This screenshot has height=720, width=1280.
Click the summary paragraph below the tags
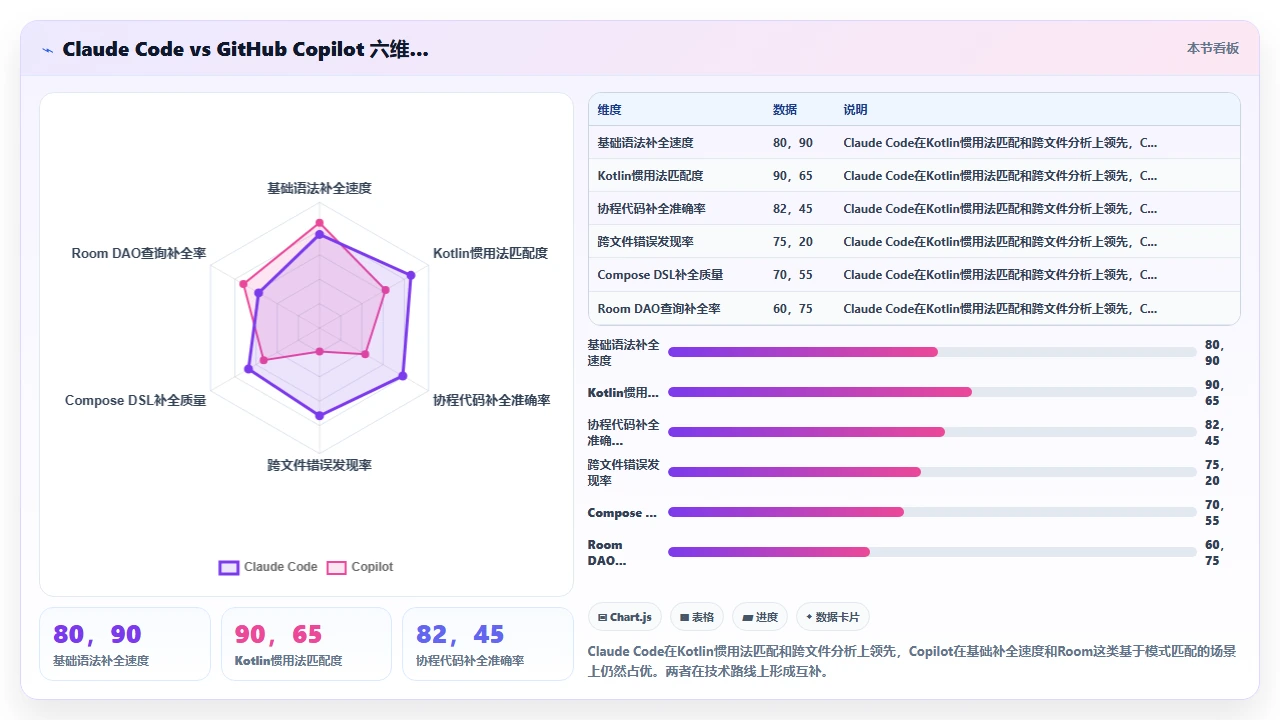(912, 661)
